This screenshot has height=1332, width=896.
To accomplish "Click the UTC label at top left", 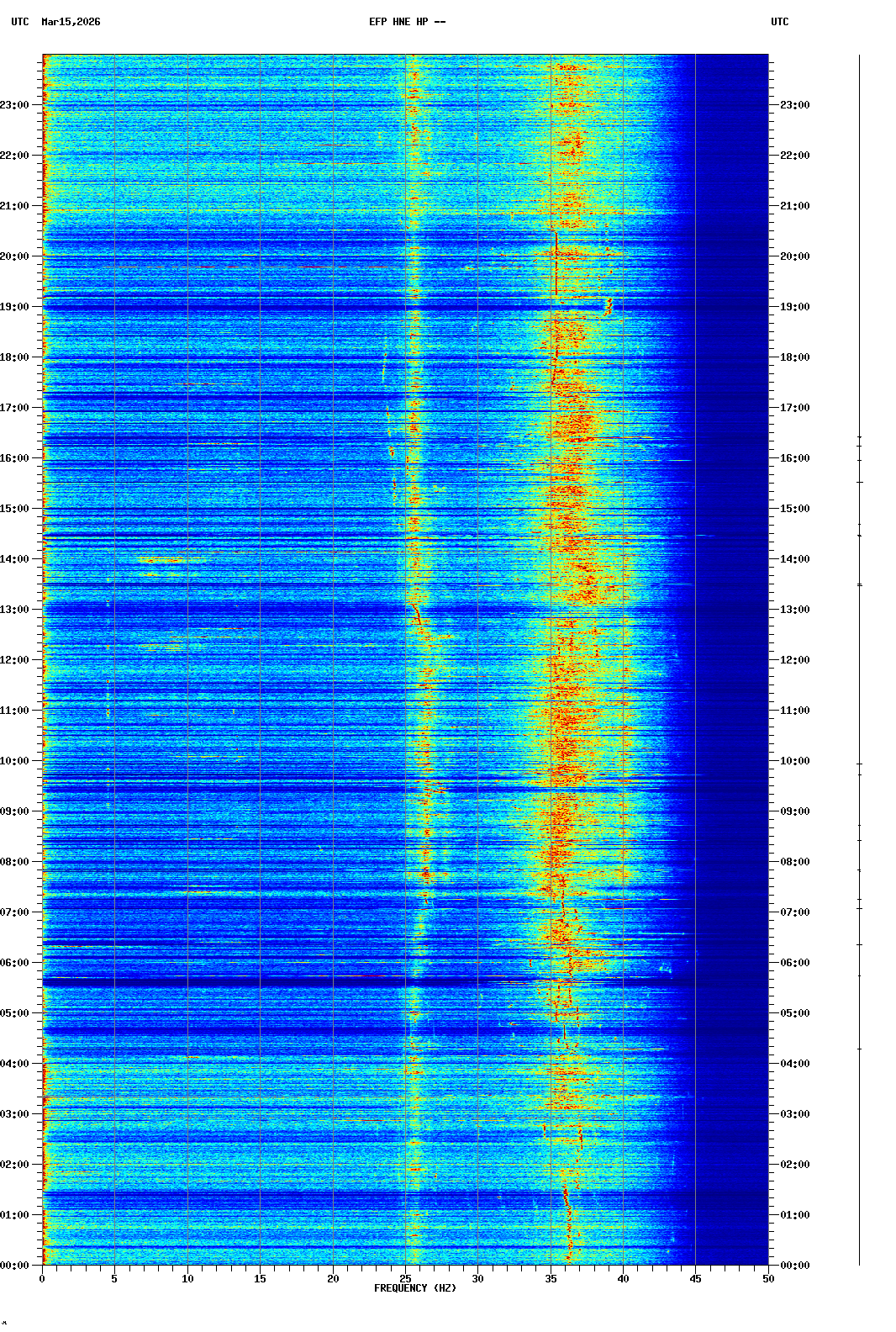I will pos(20,22).
